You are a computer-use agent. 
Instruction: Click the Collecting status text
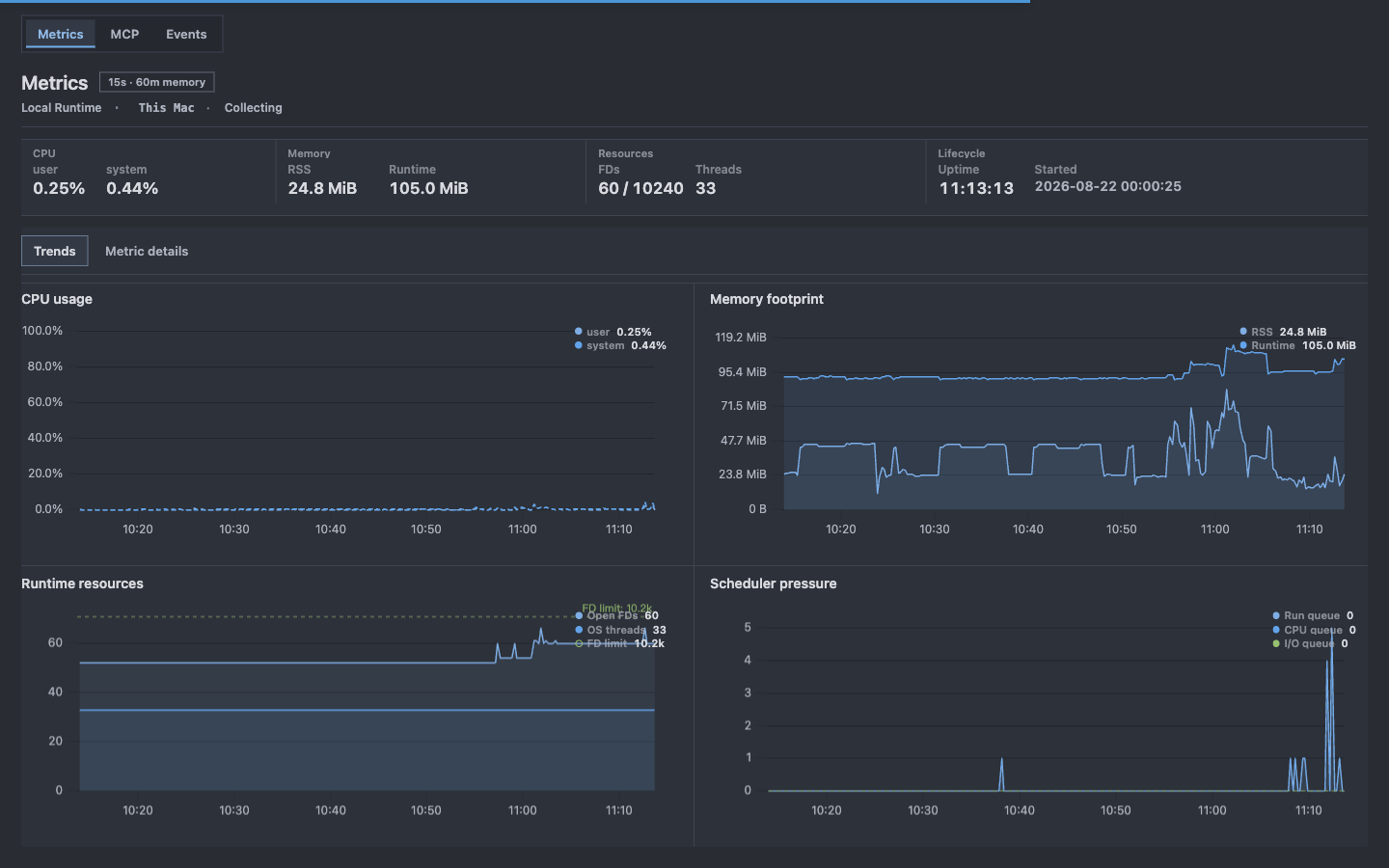[x=254, y=108]
